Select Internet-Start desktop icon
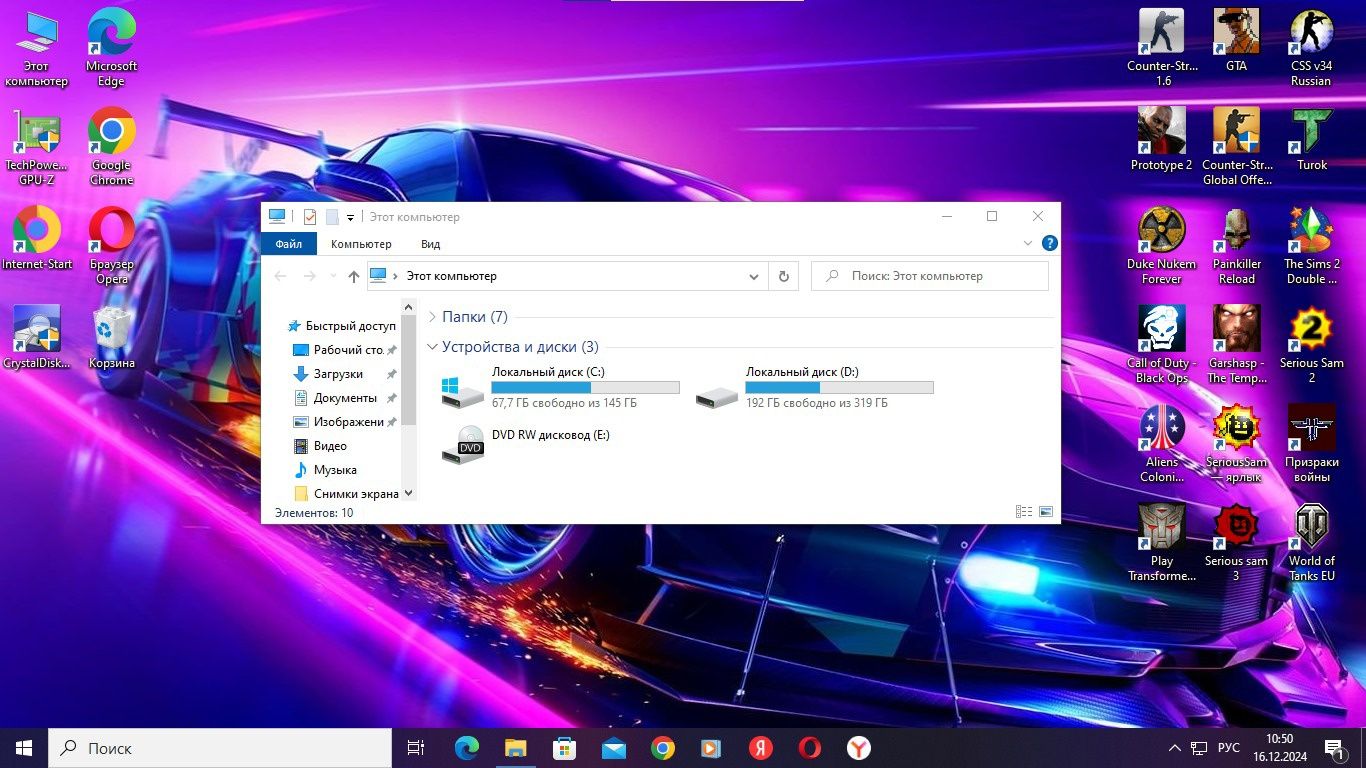Screen dimensions: 1366x768 36,238
